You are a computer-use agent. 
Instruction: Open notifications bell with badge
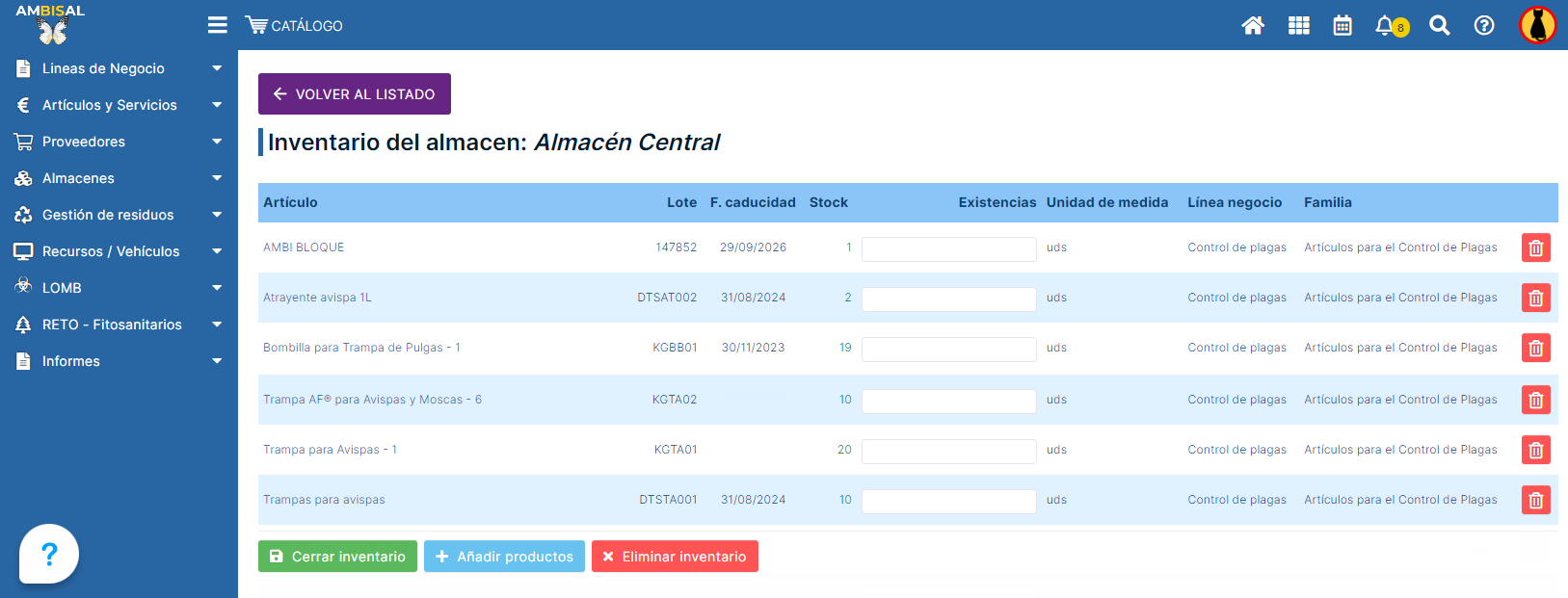tap(1386, 26)
